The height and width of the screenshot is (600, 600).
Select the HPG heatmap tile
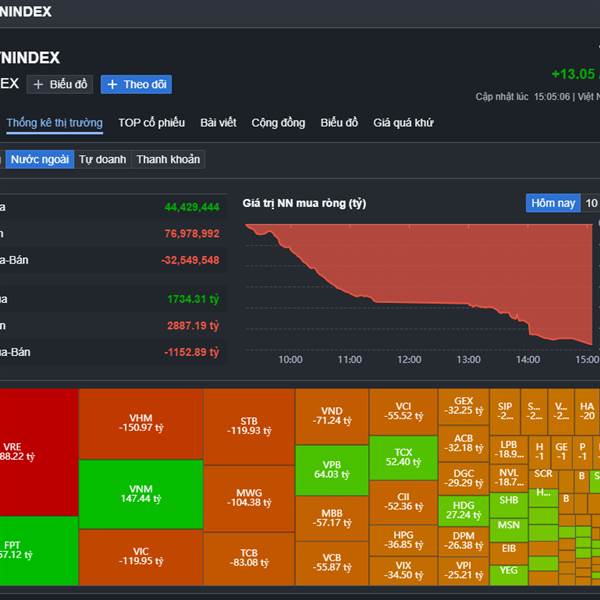[x=403, y=540]
